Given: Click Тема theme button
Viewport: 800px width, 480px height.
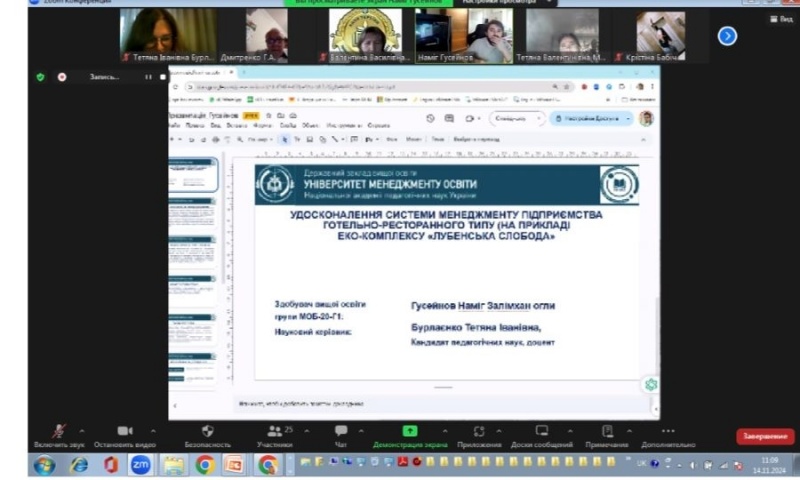Looking at the screenshot, I should pos(438,139).
